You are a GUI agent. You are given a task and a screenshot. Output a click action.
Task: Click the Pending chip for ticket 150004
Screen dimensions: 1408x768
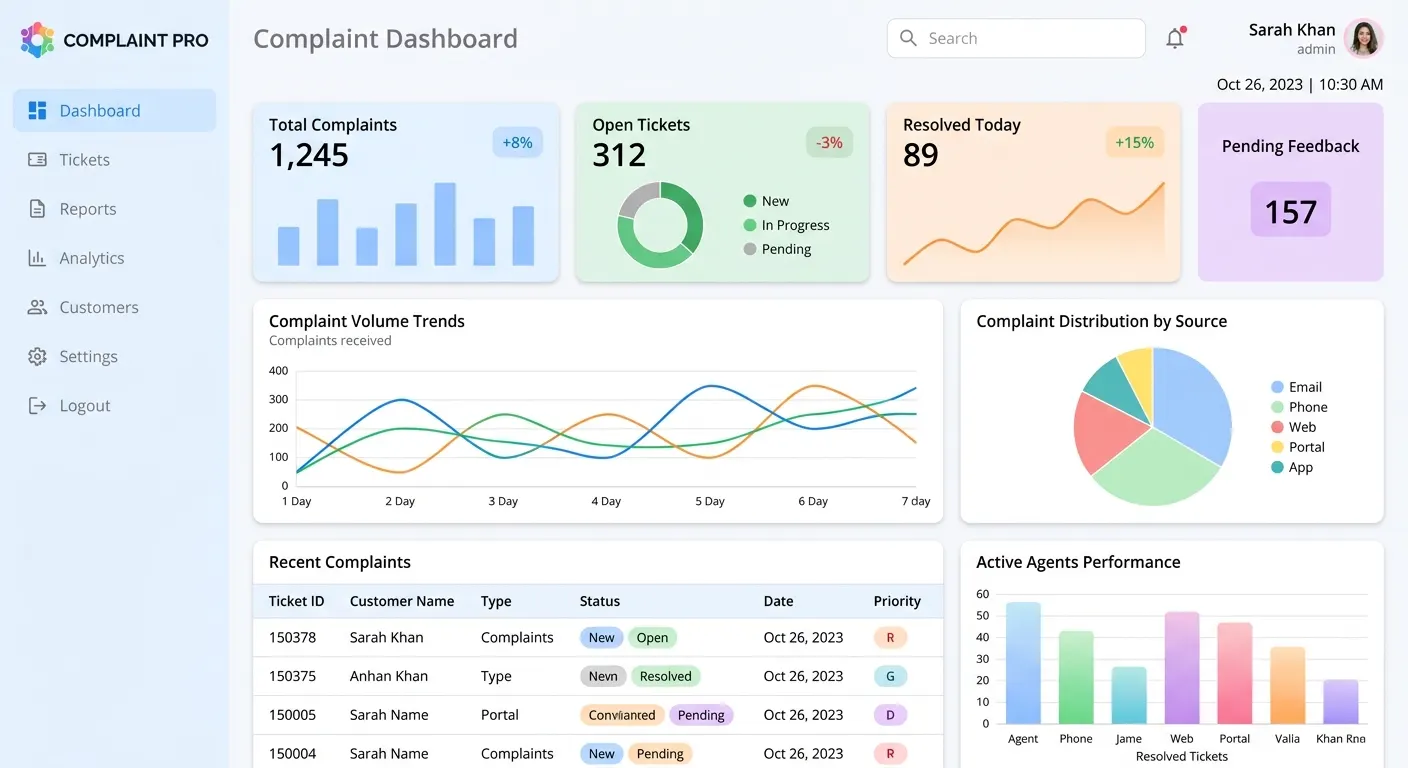tap(660, 754)
